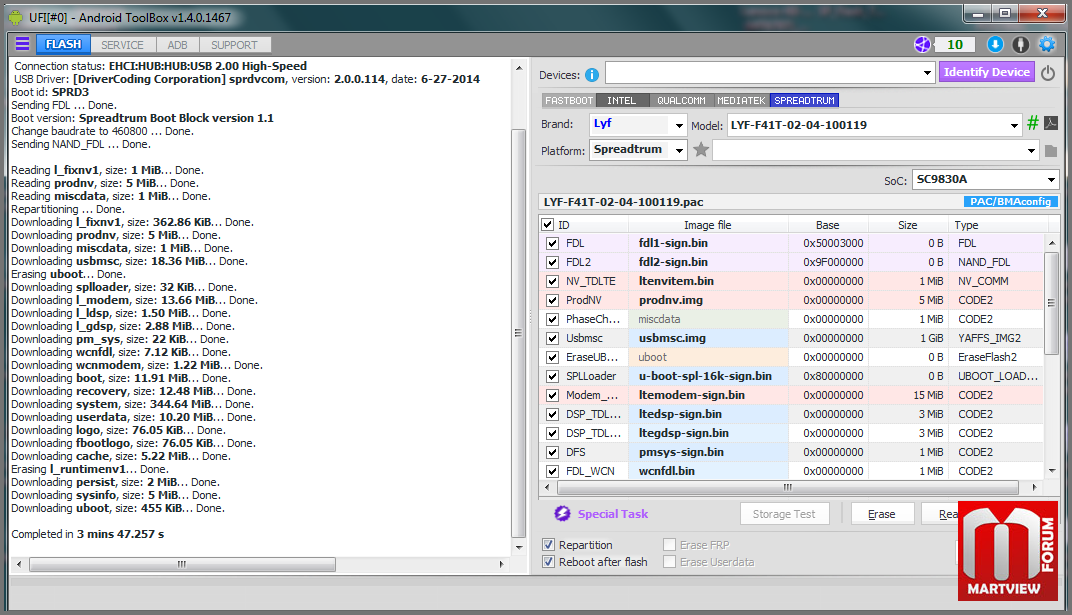
Task: Open the SUPPORT tab
Action: (234, 45)
